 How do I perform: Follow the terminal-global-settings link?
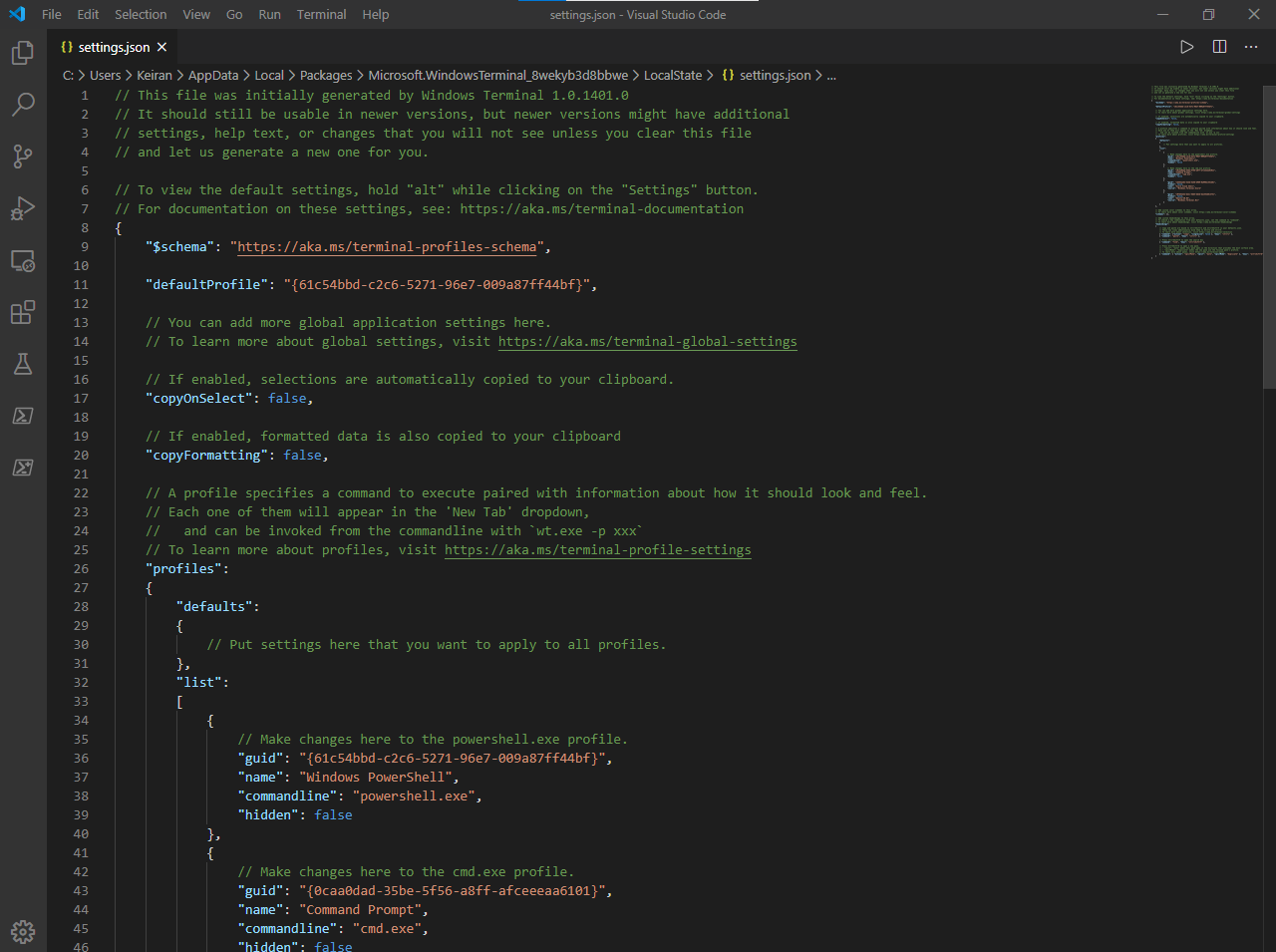click(648, 342)
